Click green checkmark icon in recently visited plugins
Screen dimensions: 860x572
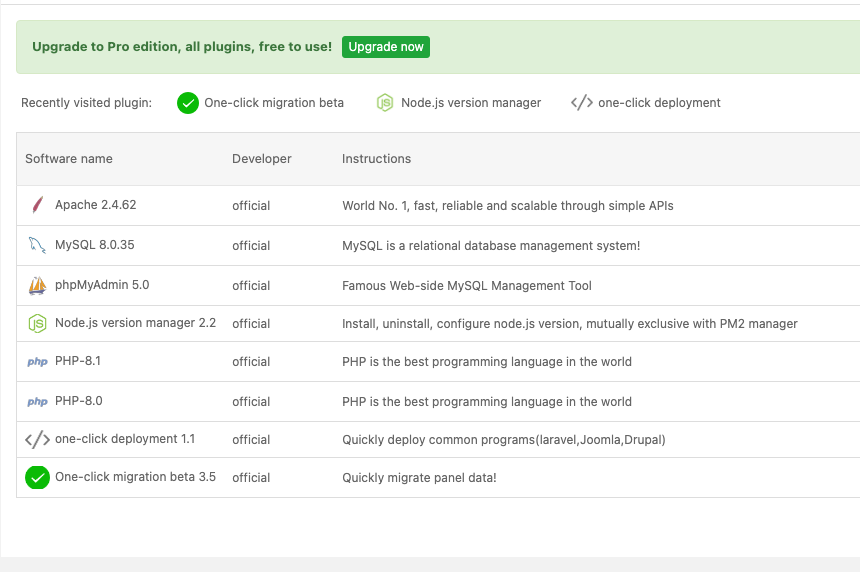click(188, 103)
